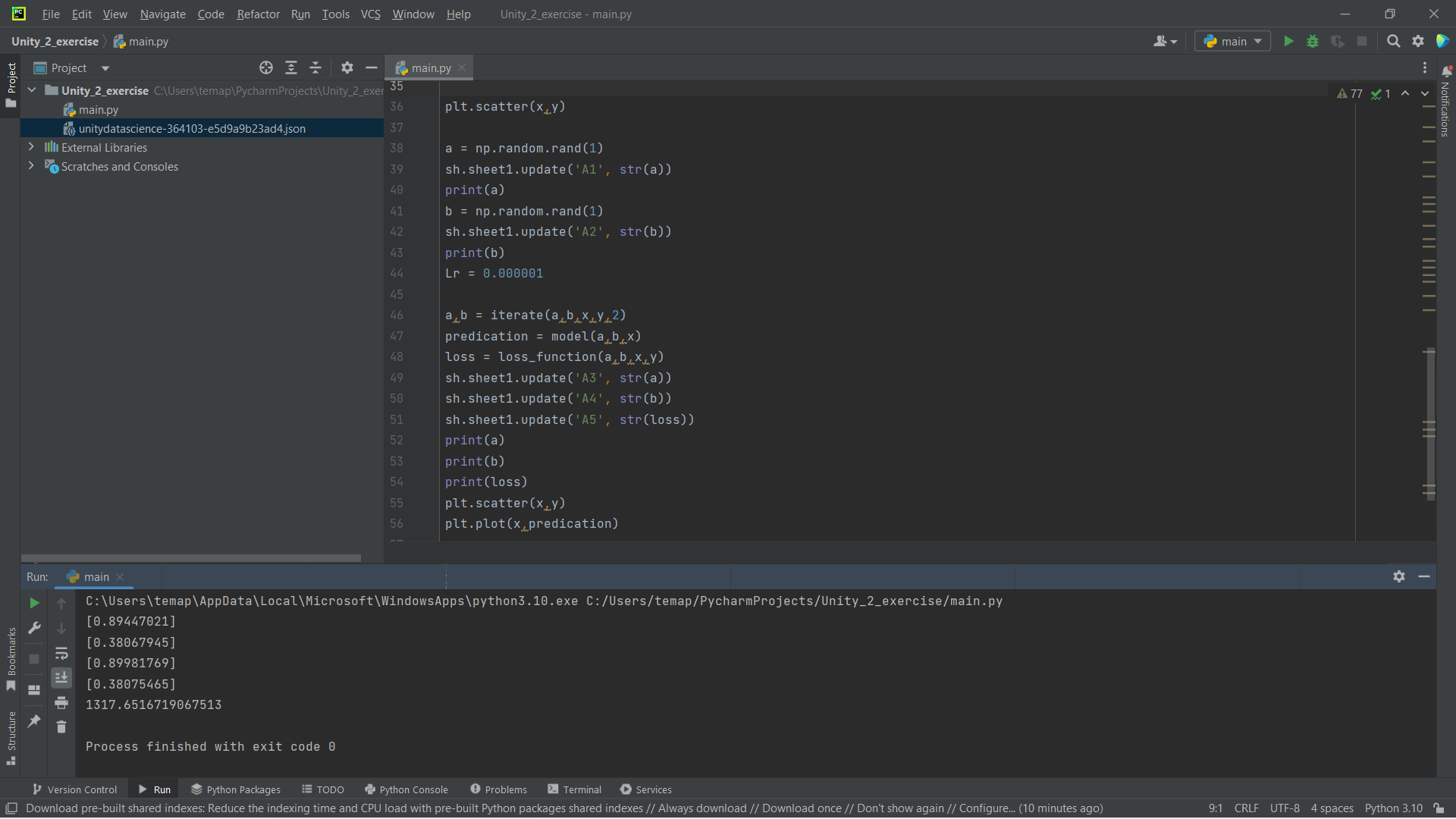Screen dimensions: 1456x819
Task: Expand Scratches and Consoles node
Action: tap(32, 166)
